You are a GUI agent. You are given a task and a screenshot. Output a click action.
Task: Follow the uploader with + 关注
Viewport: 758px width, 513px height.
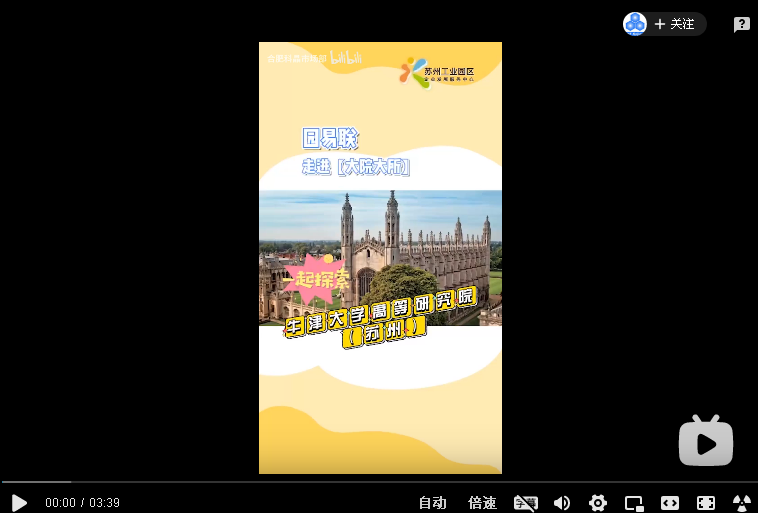pos(674,24)
